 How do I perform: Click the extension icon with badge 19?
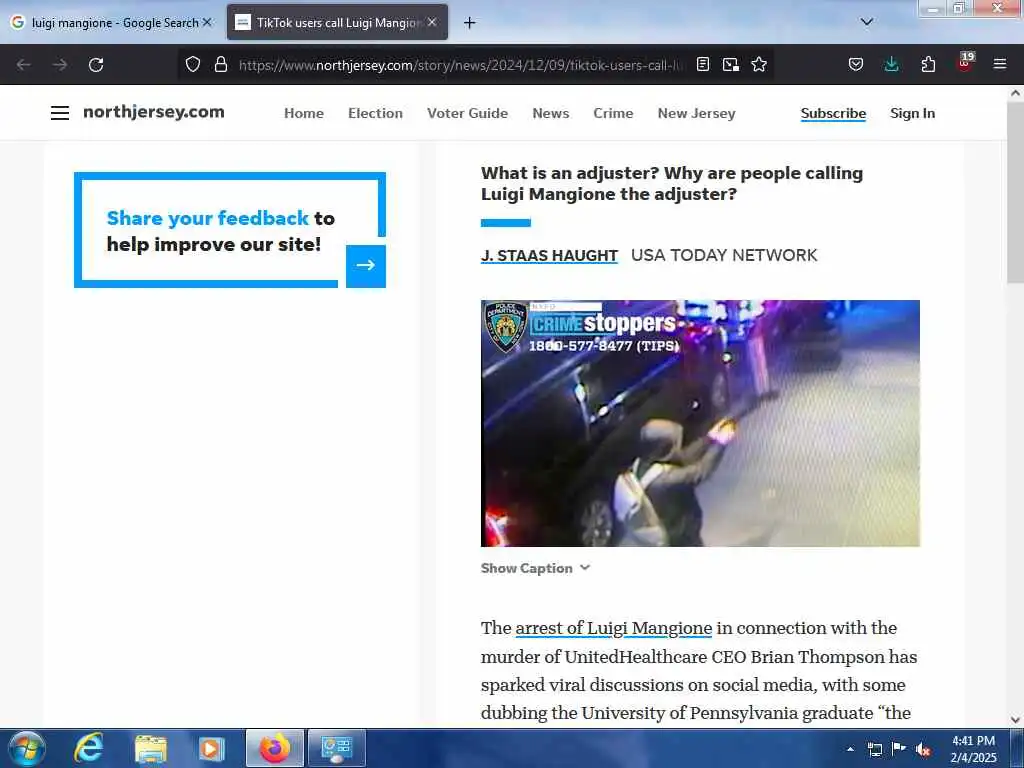(965, 63)
